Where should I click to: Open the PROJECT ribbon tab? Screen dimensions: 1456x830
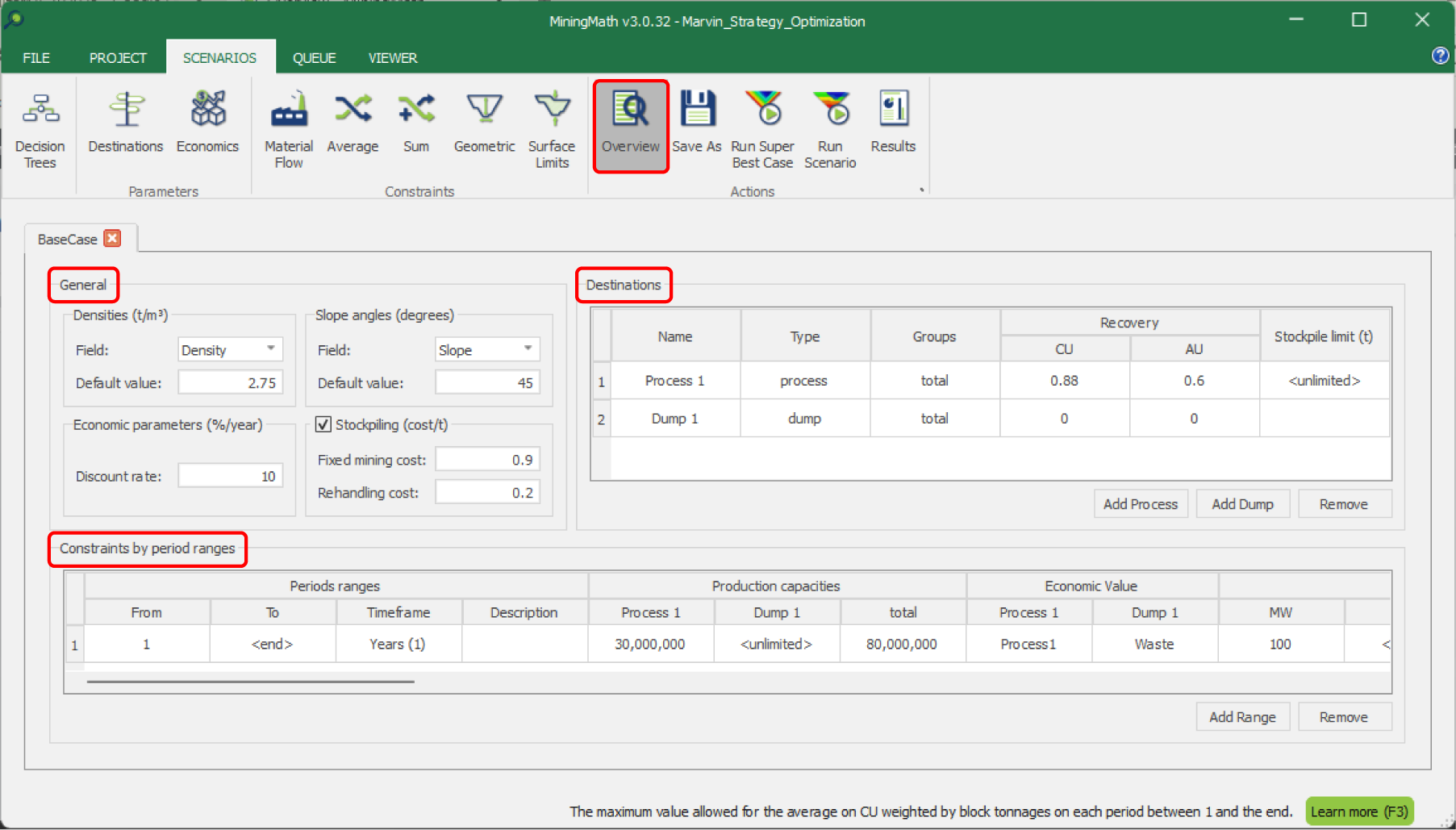pos(118,58)
